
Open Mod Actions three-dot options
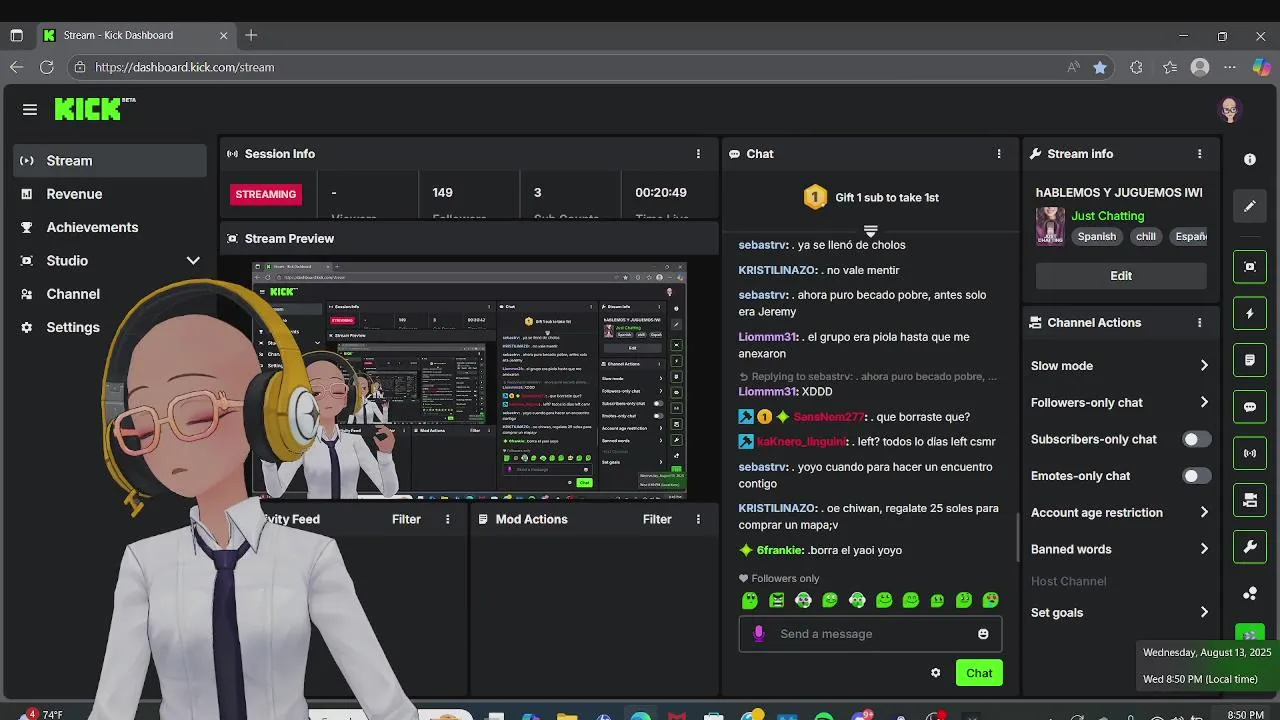(698, 519)
